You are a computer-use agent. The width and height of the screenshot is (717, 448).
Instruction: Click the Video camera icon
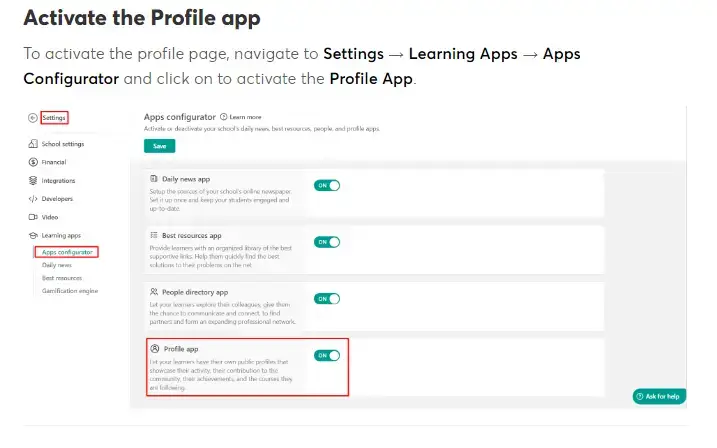32,217
